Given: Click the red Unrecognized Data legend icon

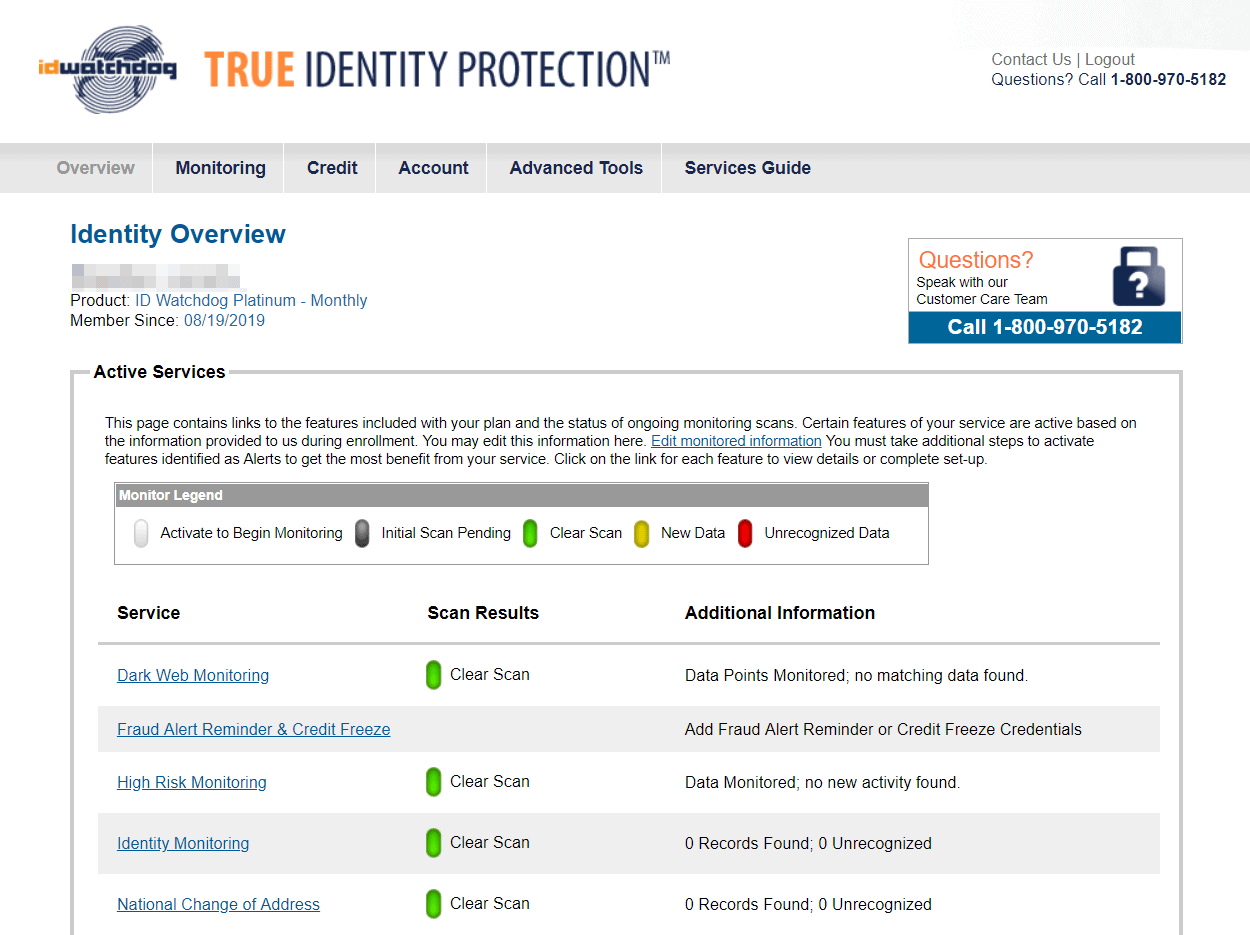Looking at the screenshot, I should (x=745, y=534).
